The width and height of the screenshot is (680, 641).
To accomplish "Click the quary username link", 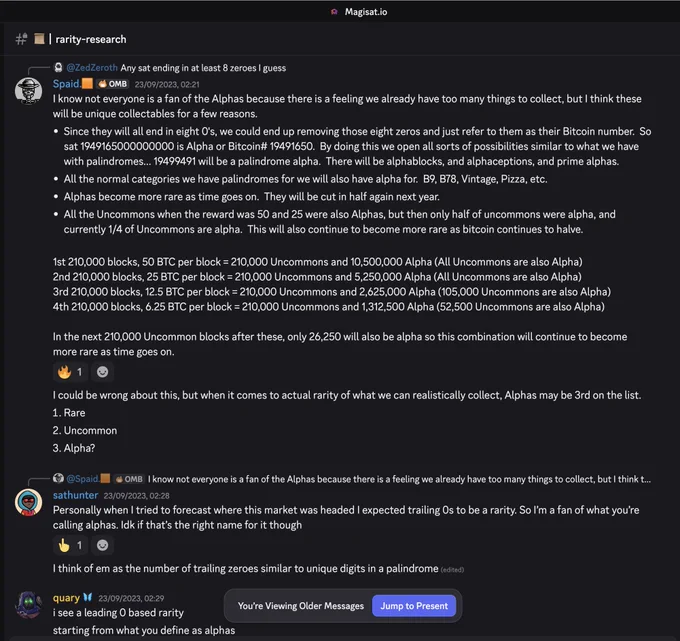I will pyautogui.click(x=66, y=598).
